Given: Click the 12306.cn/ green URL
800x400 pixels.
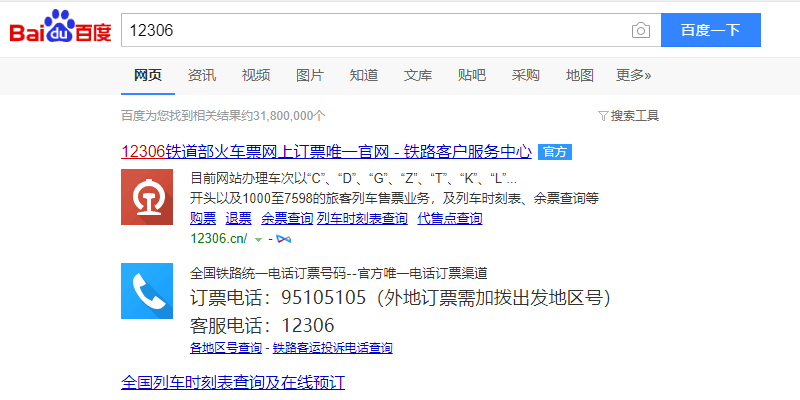Looking at the screenshot, I should (x=219, y=238).
